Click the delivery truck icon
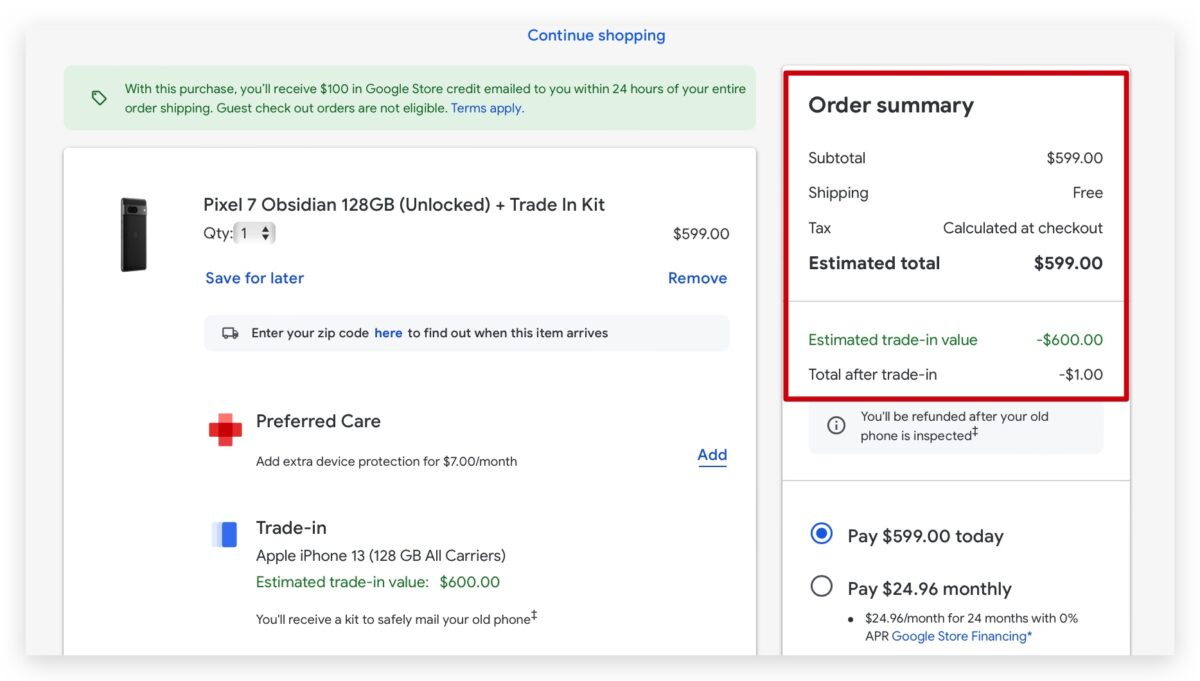The height and width of the screenshot is (681, 1200). click(x=230, y=333)
